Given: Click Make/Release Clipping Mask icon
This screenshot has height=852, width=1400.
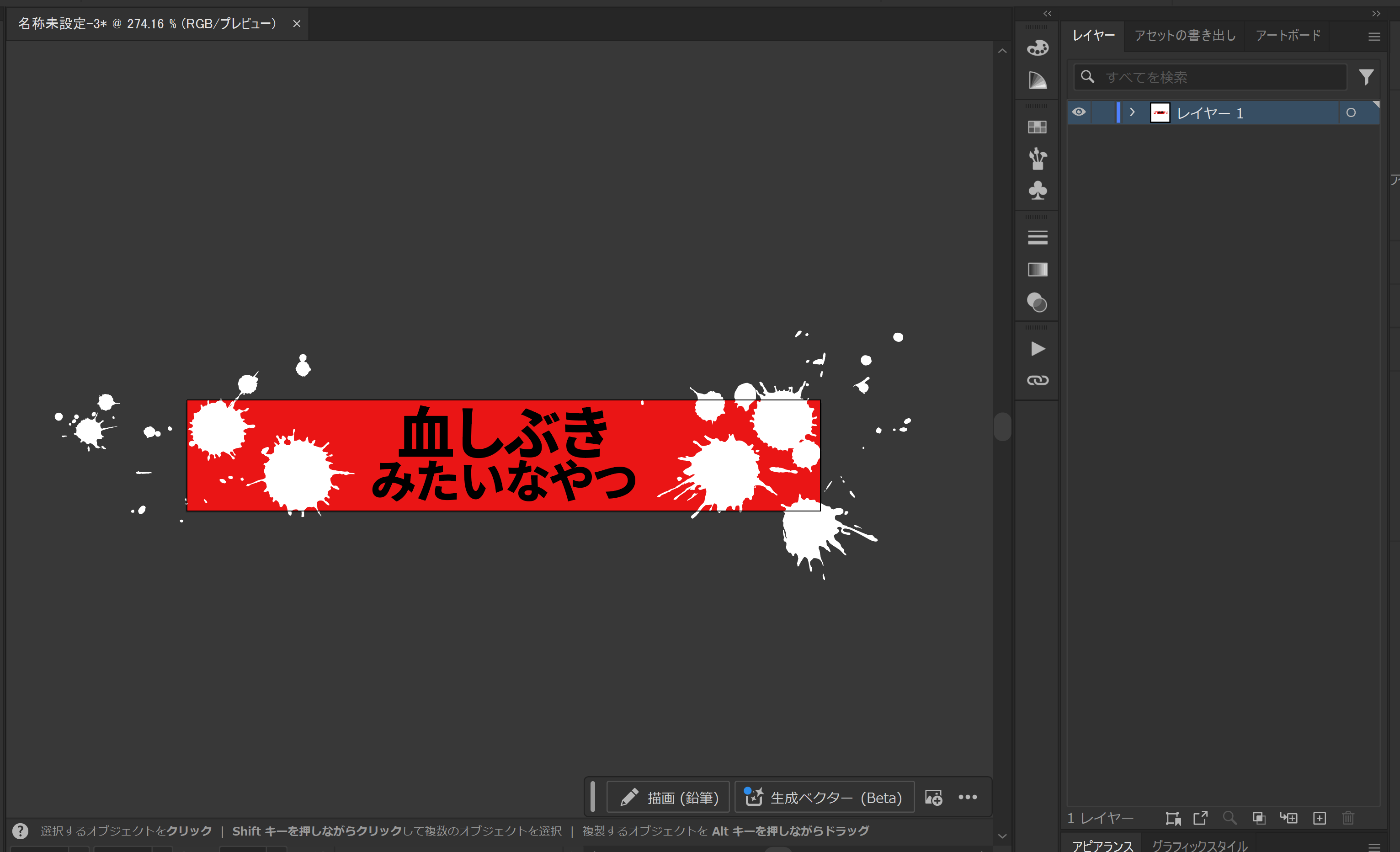Looking at the screenshot, I should [1259, 818].
